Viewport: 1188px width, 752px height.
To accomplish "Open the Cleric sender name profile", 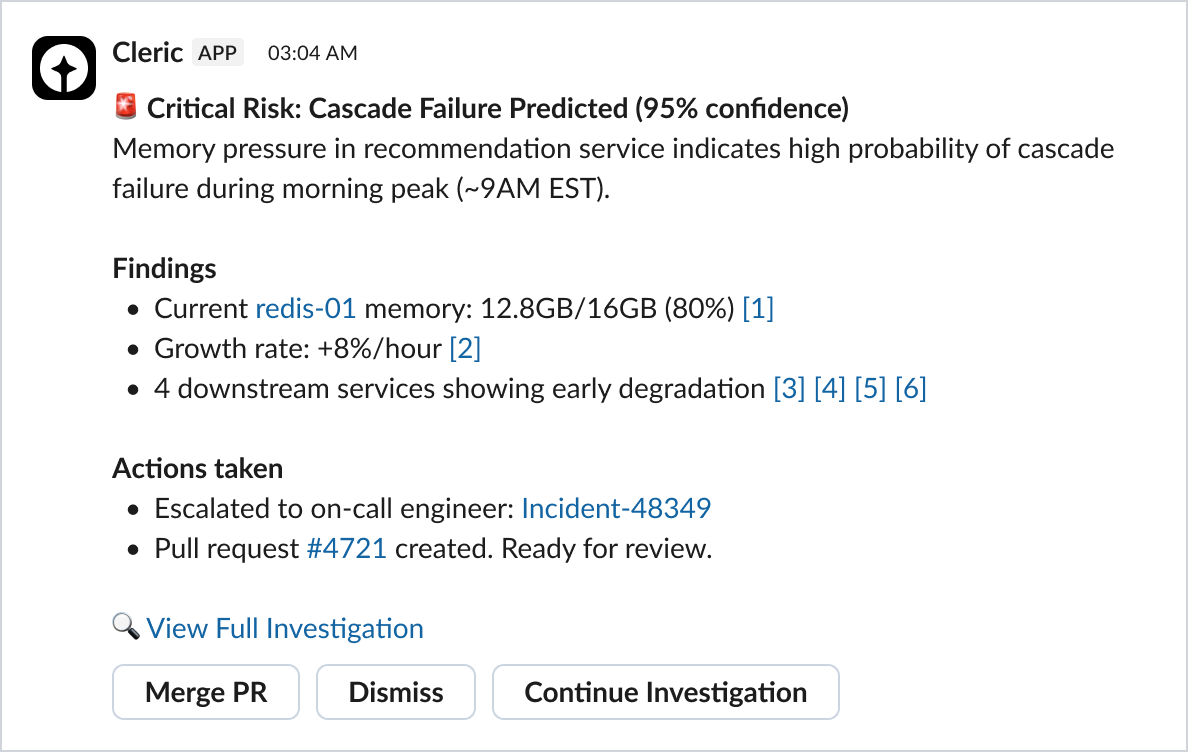I will 147,52.
